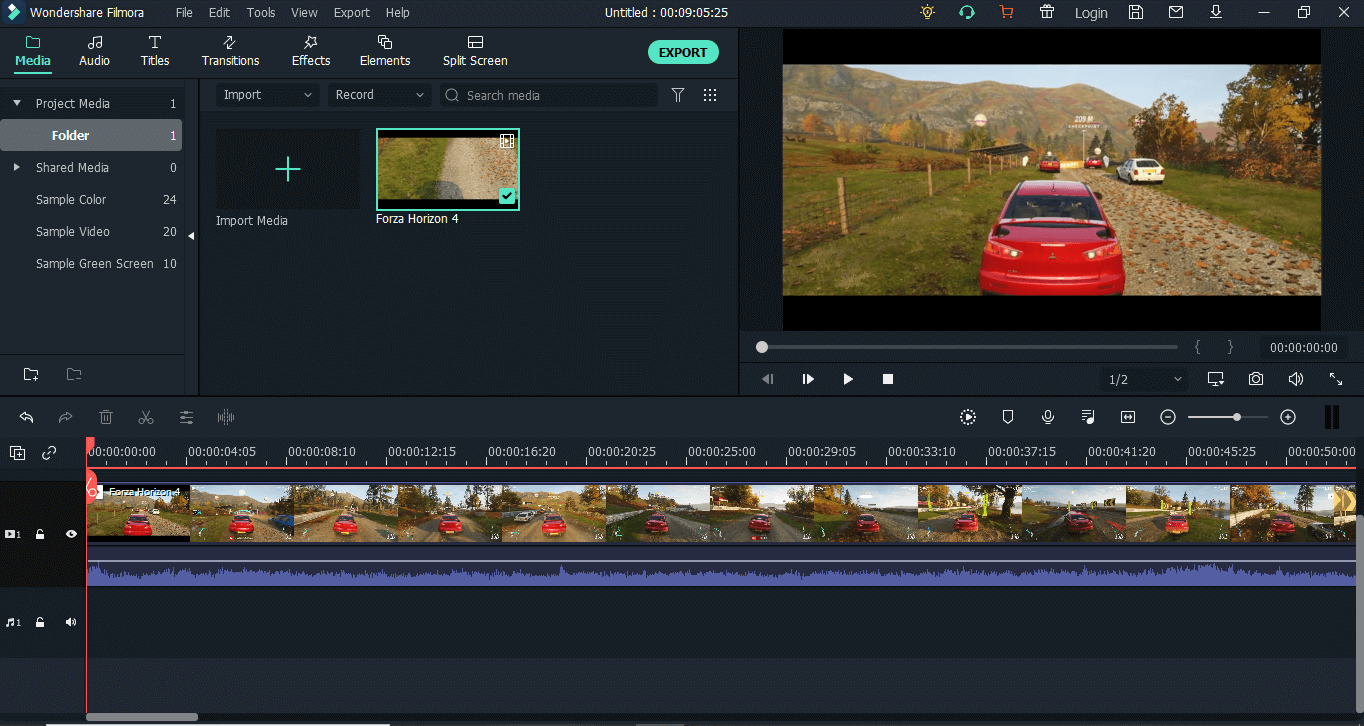The width and height of the screenshot is (1364, 726).
Task: Switch to the Elements tab
Action: [385, 51]
